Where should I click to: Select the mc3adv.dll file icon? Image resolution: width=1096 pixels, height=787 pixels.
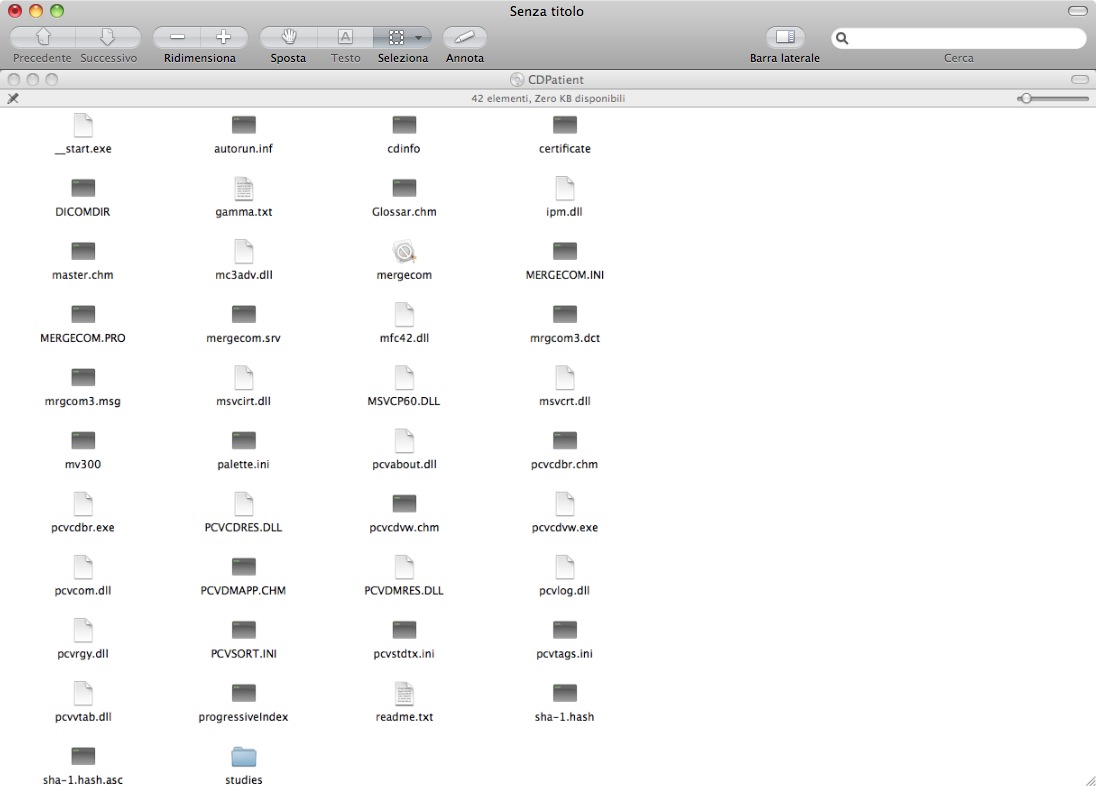coord(243,251)
